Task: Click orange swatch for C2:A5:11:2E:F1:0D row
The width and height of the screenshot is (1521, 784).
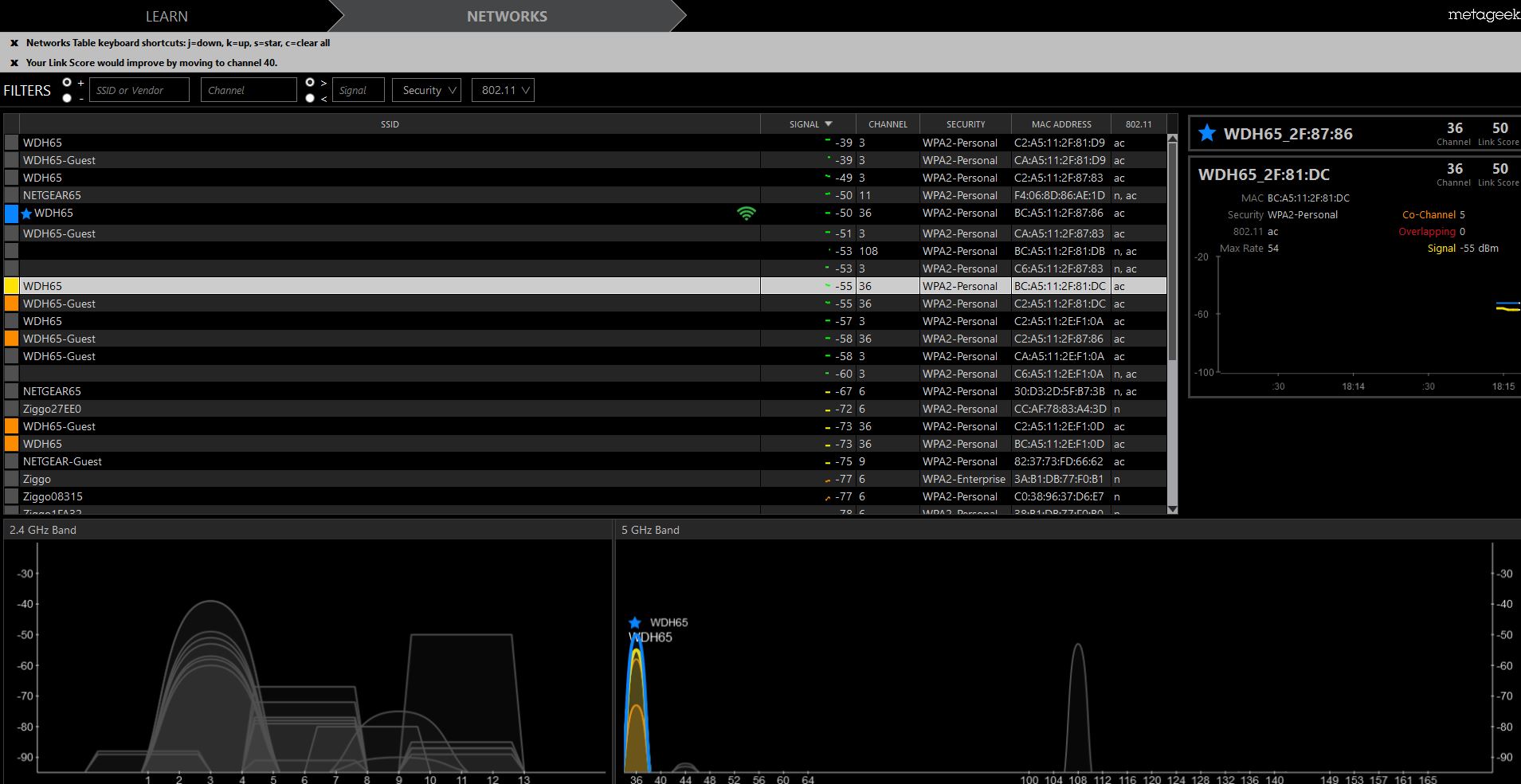Action: click(11, 426)
